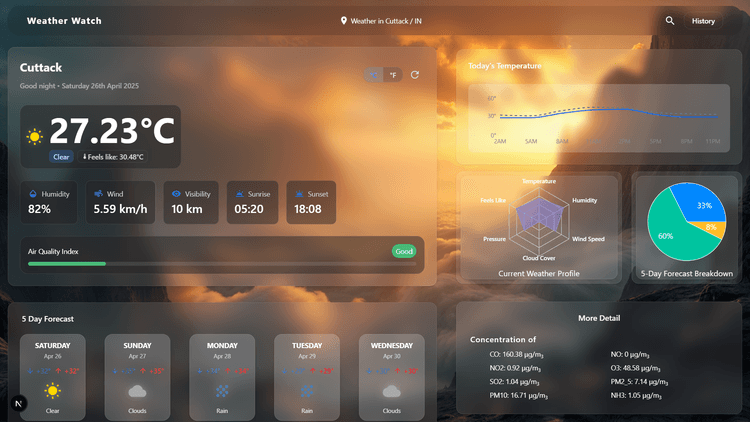Click the Sunset icon
Viewport: 750px width, 422px height.
tap(299, 194)
